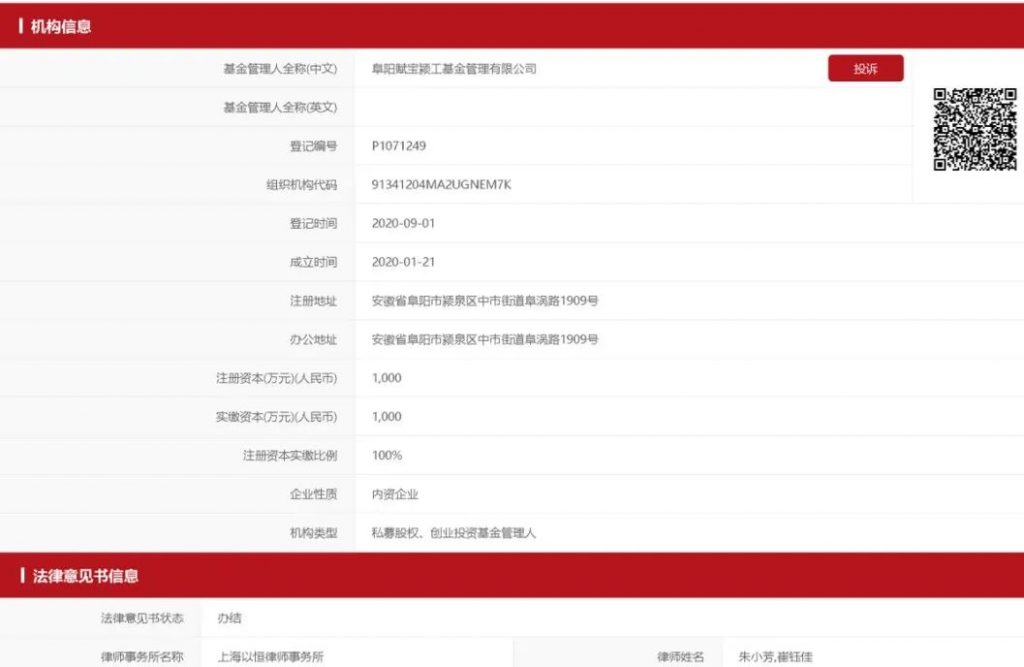Screen dimensions: 1024x667
Task: Click the 机构类型 label
Action: [x=313, y=532]
